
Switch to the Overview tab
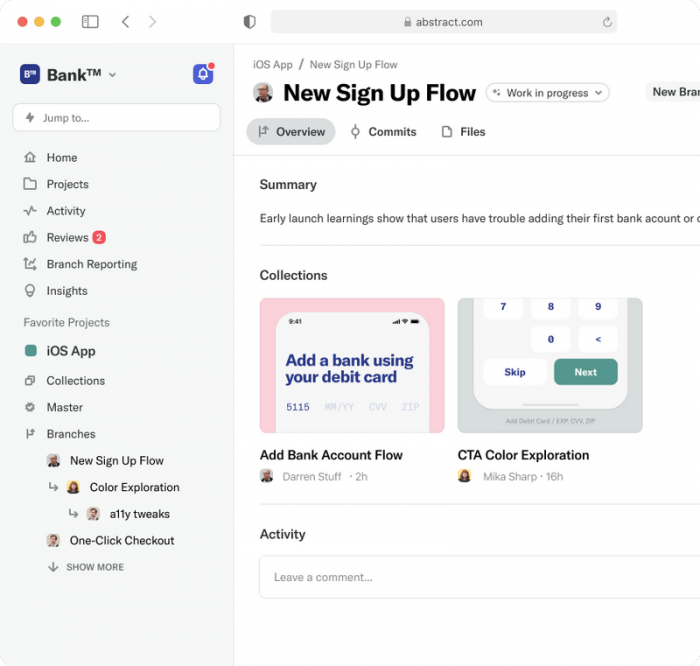pyautogui.click(x=291, y=132)
